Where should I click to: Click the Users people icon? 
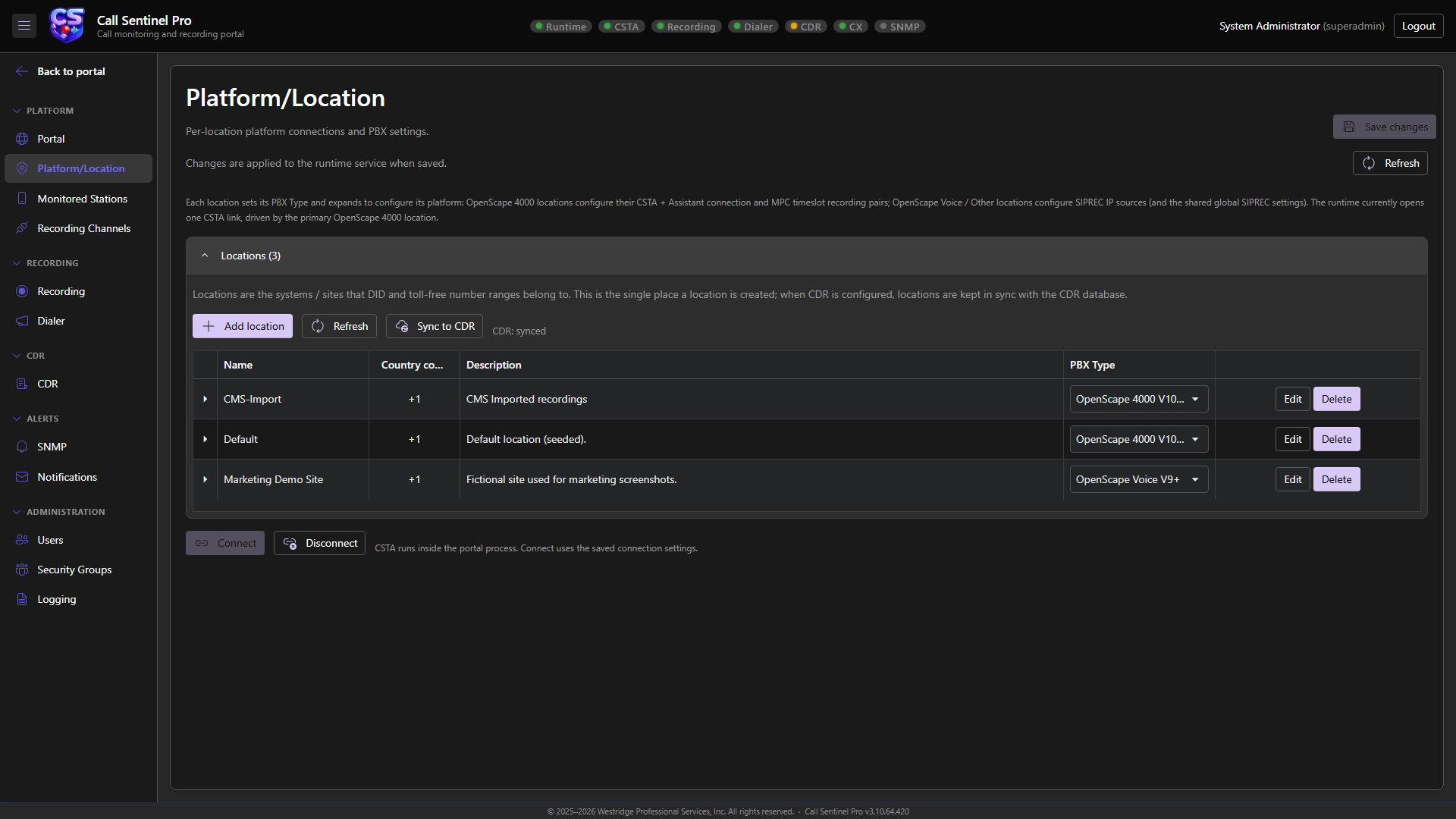(x=22, y=540)
